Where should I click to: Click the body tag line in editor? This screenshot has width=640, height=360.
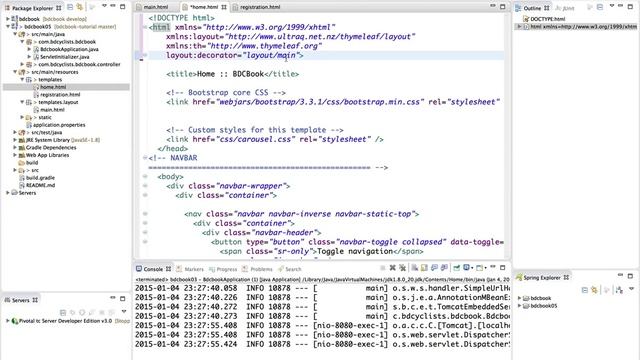170,177
